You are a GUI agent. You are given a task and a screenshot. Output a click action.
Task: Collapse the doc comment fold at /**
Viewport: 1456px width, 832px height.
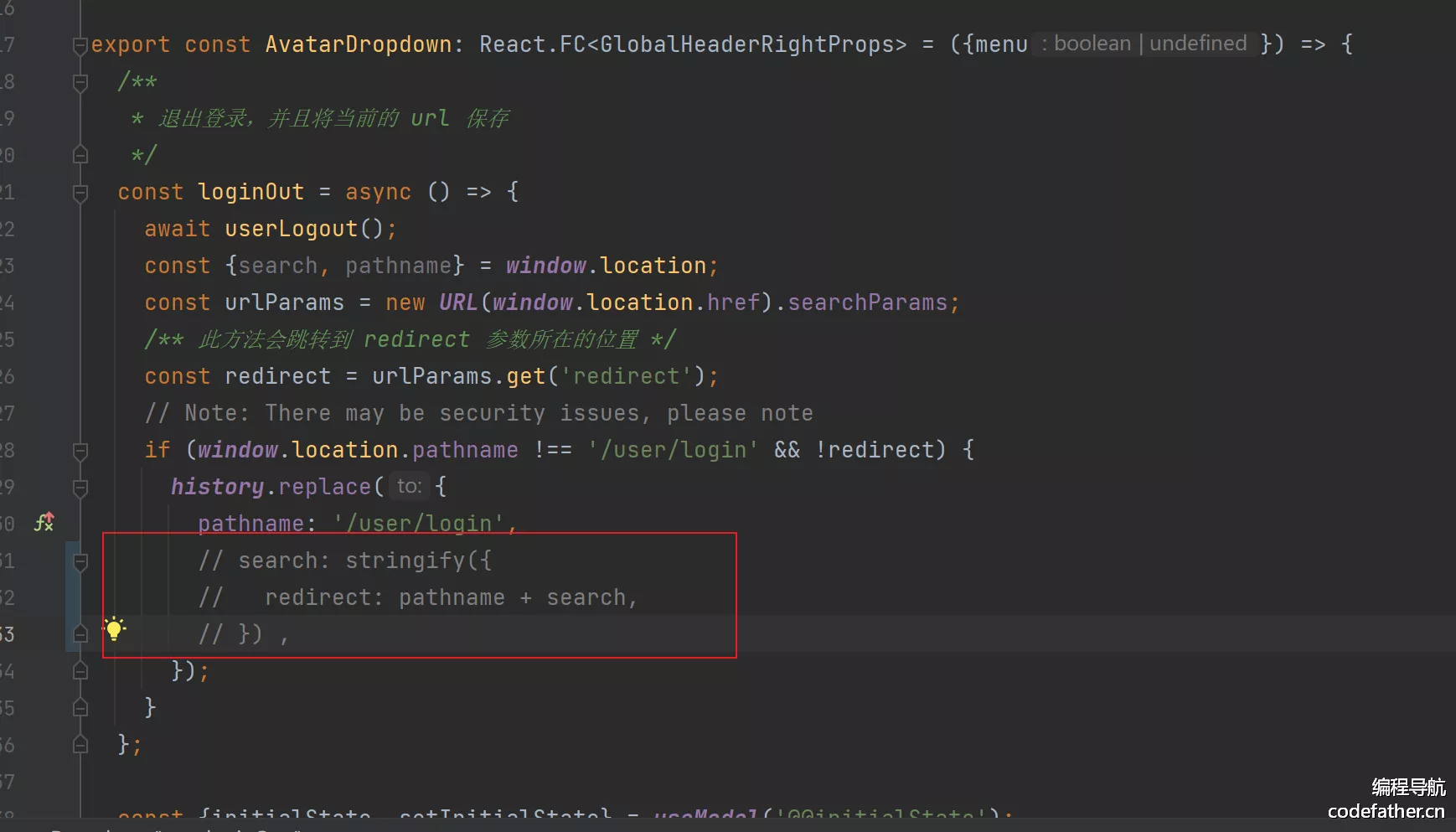coord(80,82)
